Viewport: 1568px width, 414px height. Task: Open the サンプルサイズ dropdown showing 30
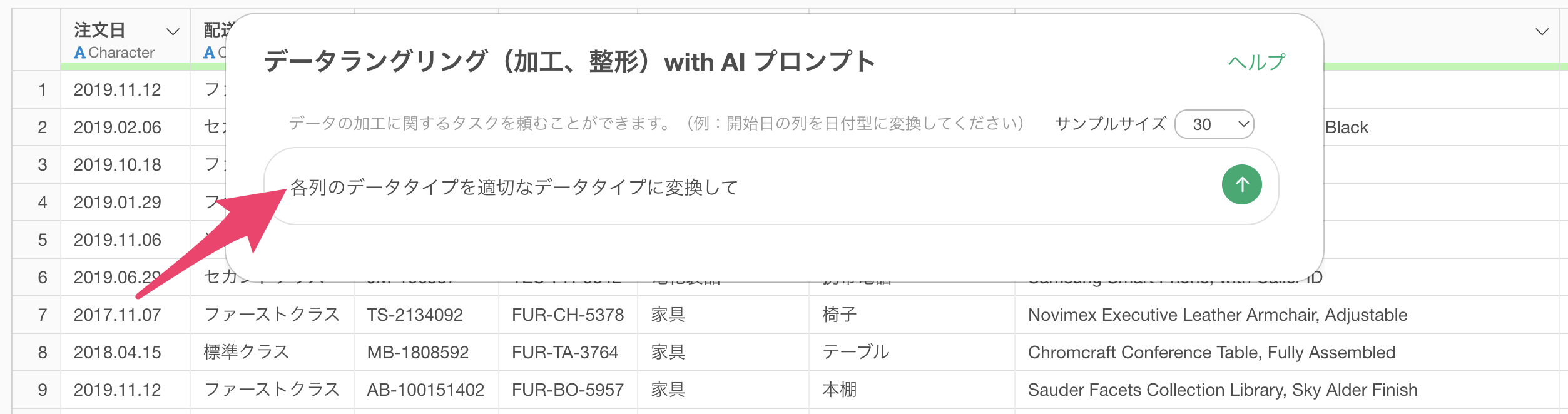click(1214, 124)
